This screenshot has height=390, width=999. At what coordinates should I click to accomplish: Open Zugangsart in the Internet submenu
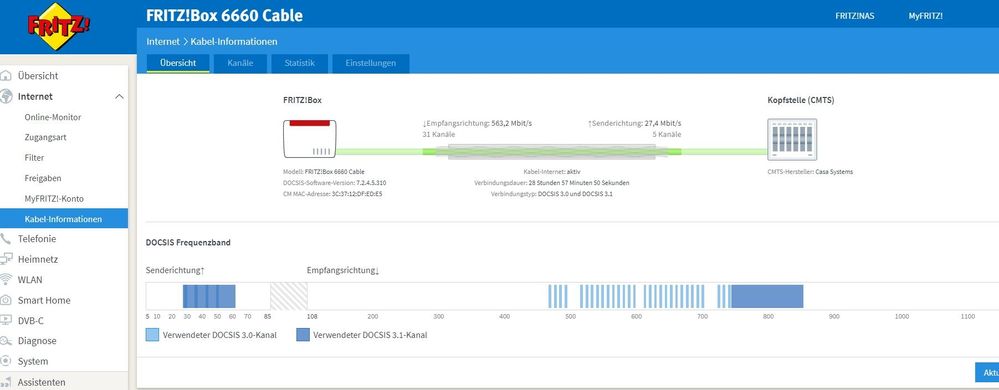(x=45, y=138)
